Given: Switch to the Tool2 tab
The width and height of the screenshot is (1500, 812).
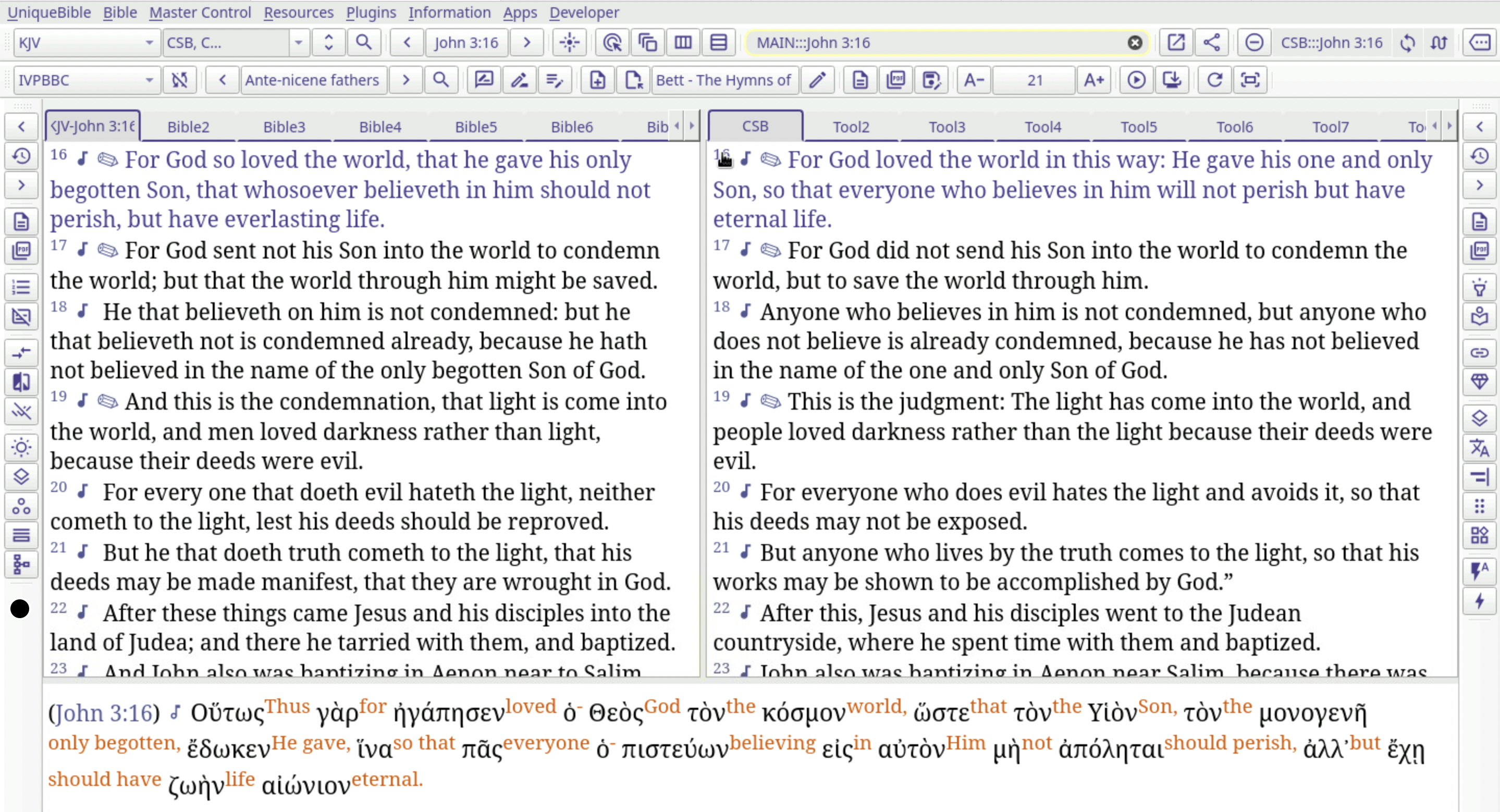Looking at the screenshot, I should coord(850,125).
